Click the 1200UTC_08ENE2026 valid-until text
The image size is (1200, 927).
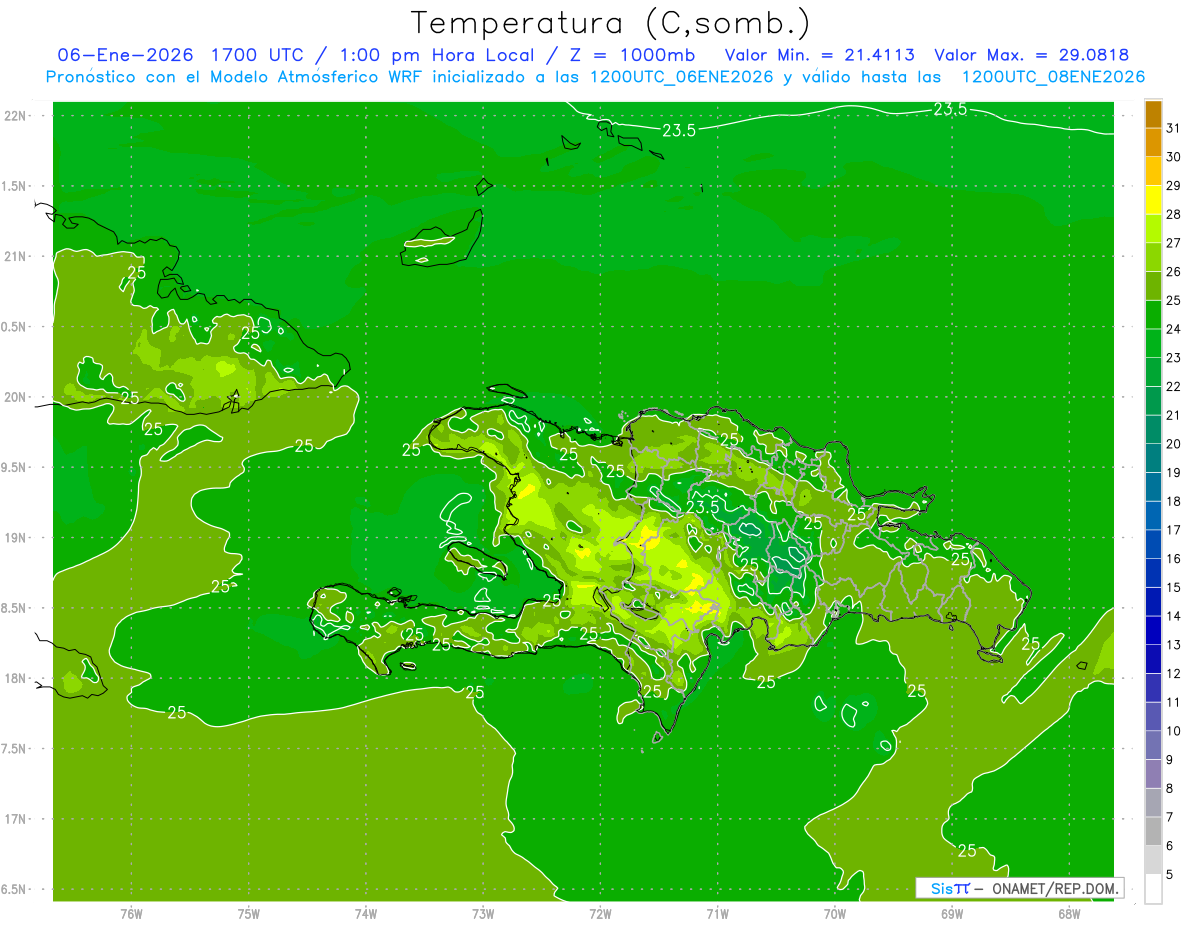click(1053, 77)
